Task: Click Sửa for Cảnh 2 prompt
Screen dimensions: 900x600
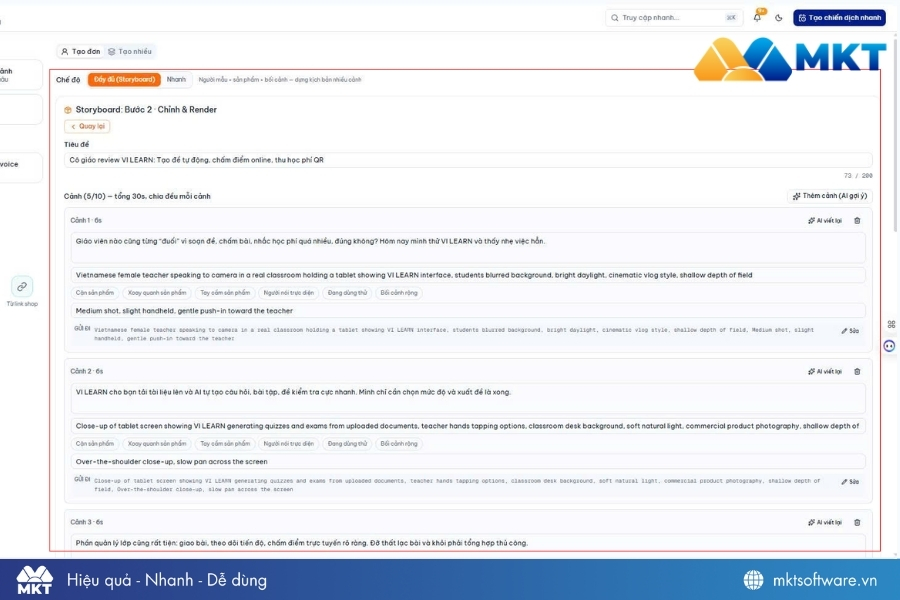Action: point(851,482)
